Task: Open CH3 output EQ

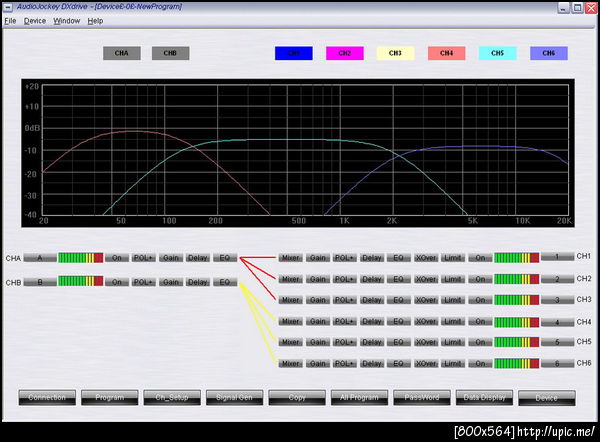Action: (x=399, y=300)
